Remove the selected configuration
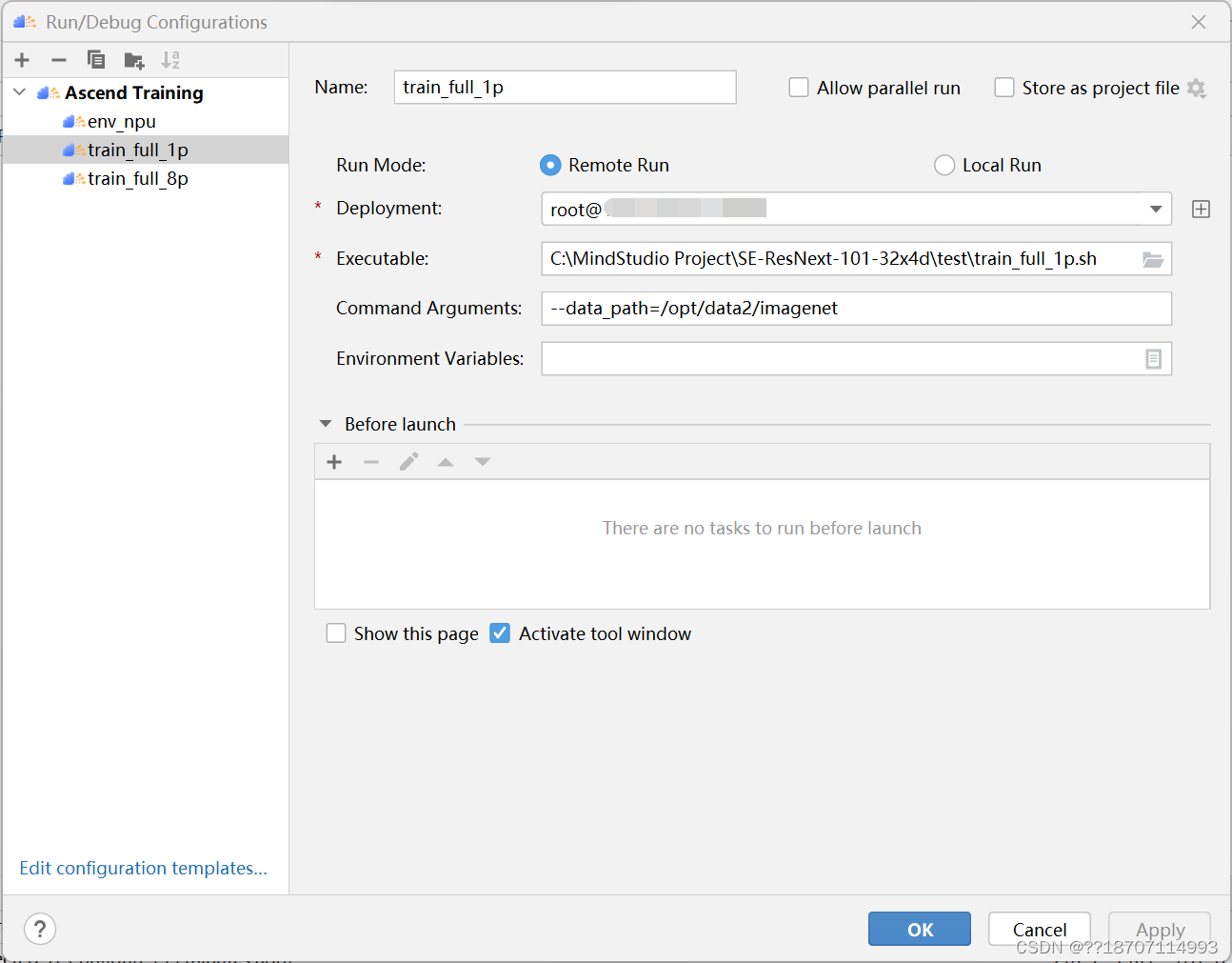This screenshot has height=963, width=1232. click(59, 60)
